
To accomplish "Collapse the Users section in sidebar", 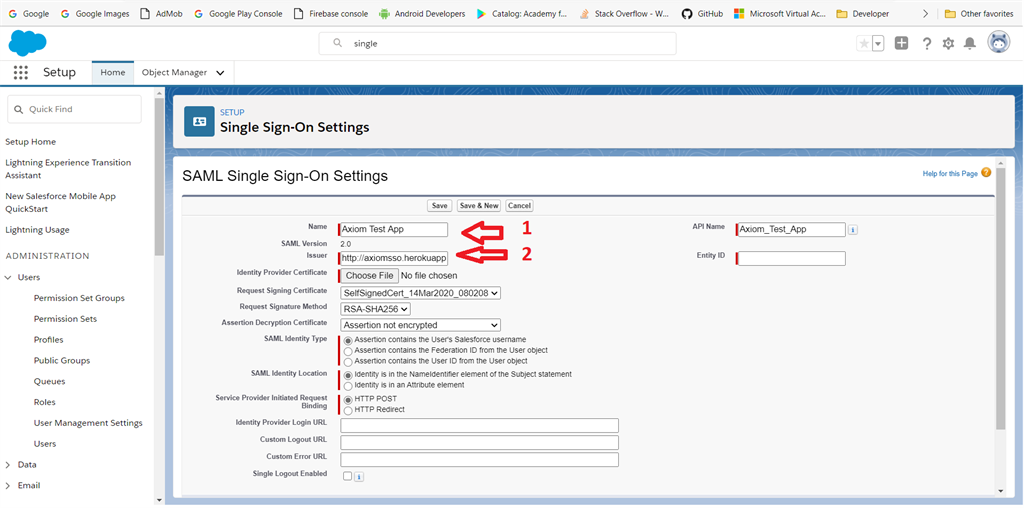I will coord(8,278).
